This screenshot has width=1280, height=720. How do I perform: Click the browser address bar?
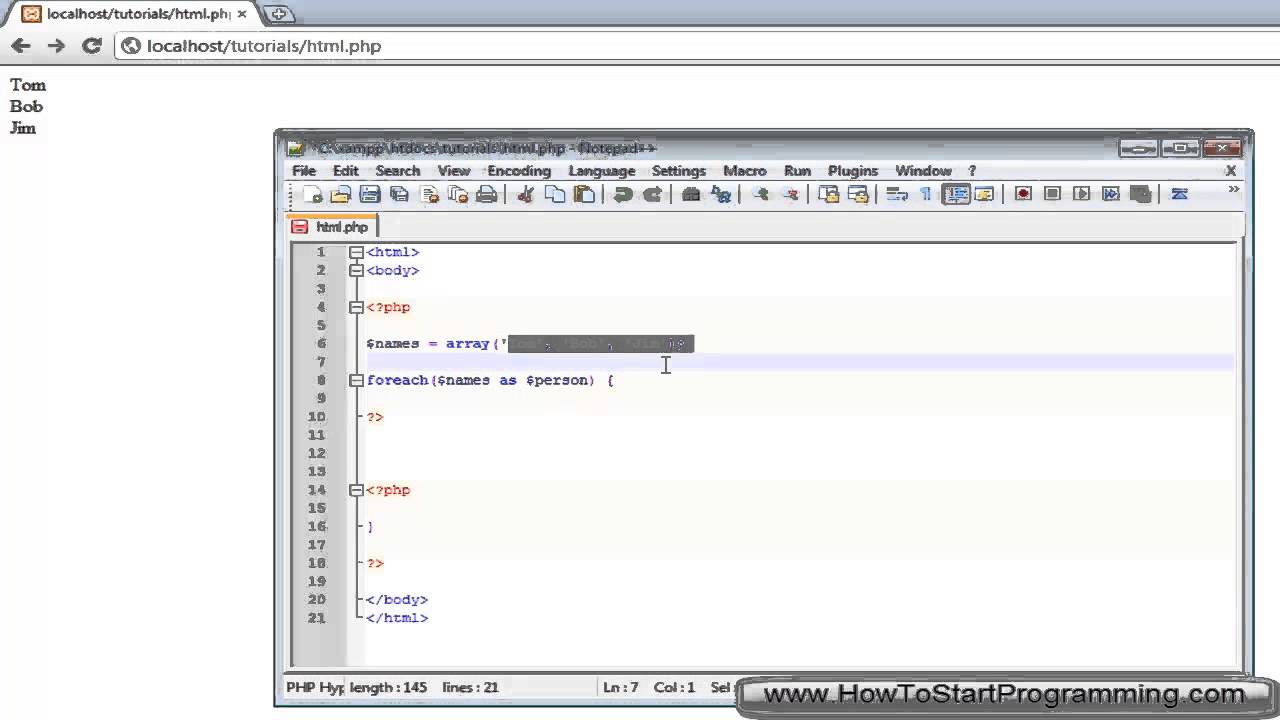(x=696, y=46)
